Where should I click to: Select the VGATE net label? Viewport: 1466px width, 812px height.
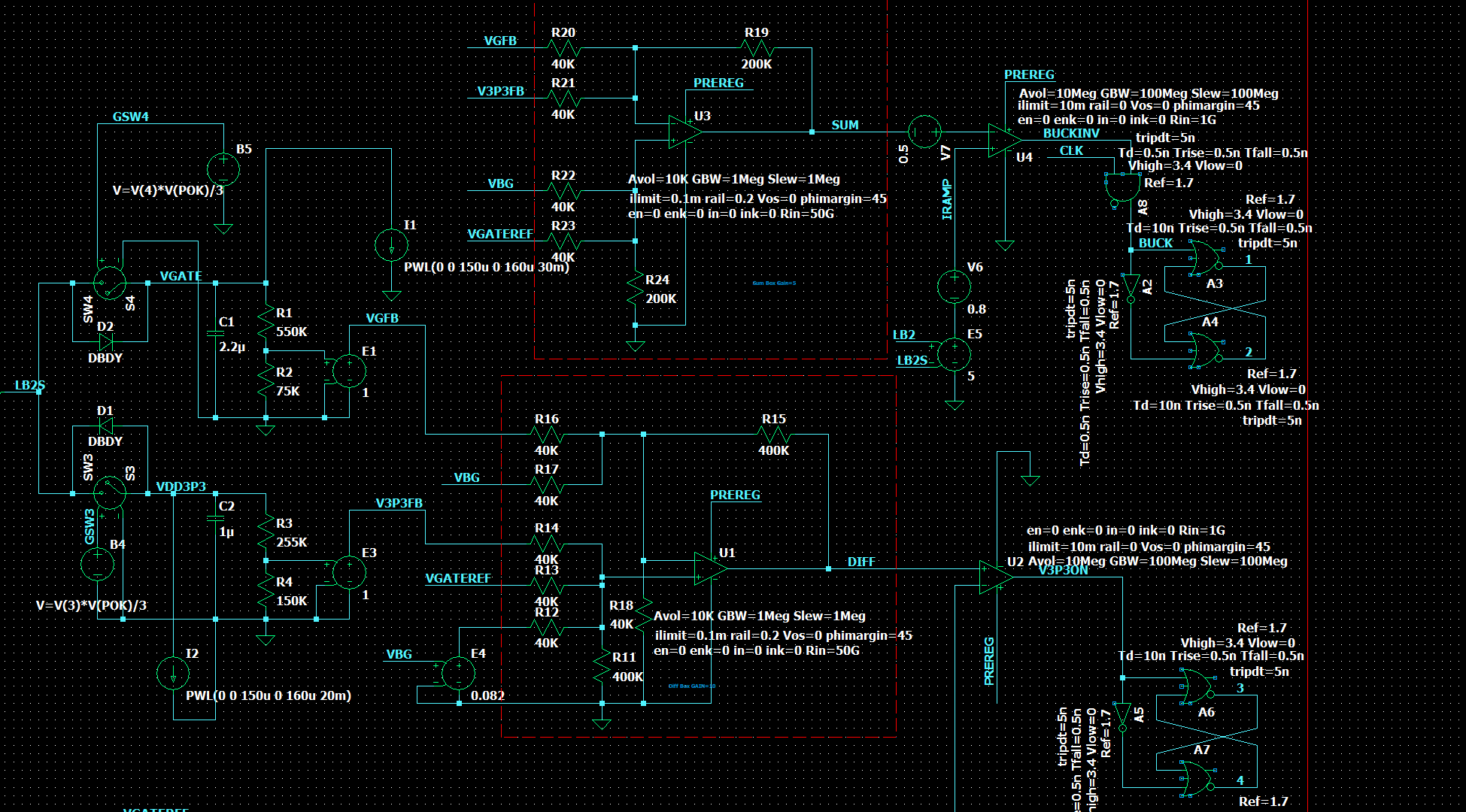(181, 276)
